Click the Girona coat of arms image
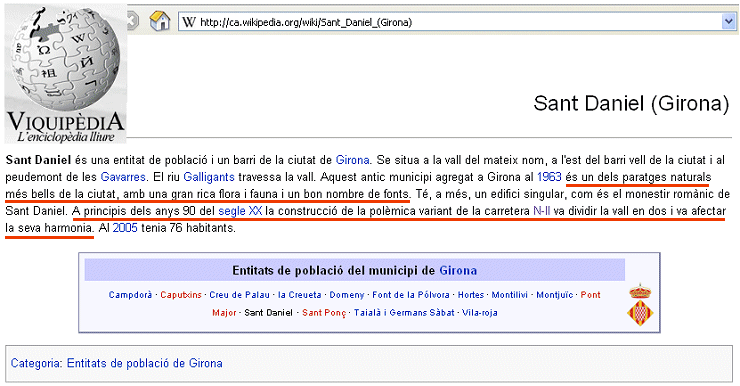 pos(640,304)
